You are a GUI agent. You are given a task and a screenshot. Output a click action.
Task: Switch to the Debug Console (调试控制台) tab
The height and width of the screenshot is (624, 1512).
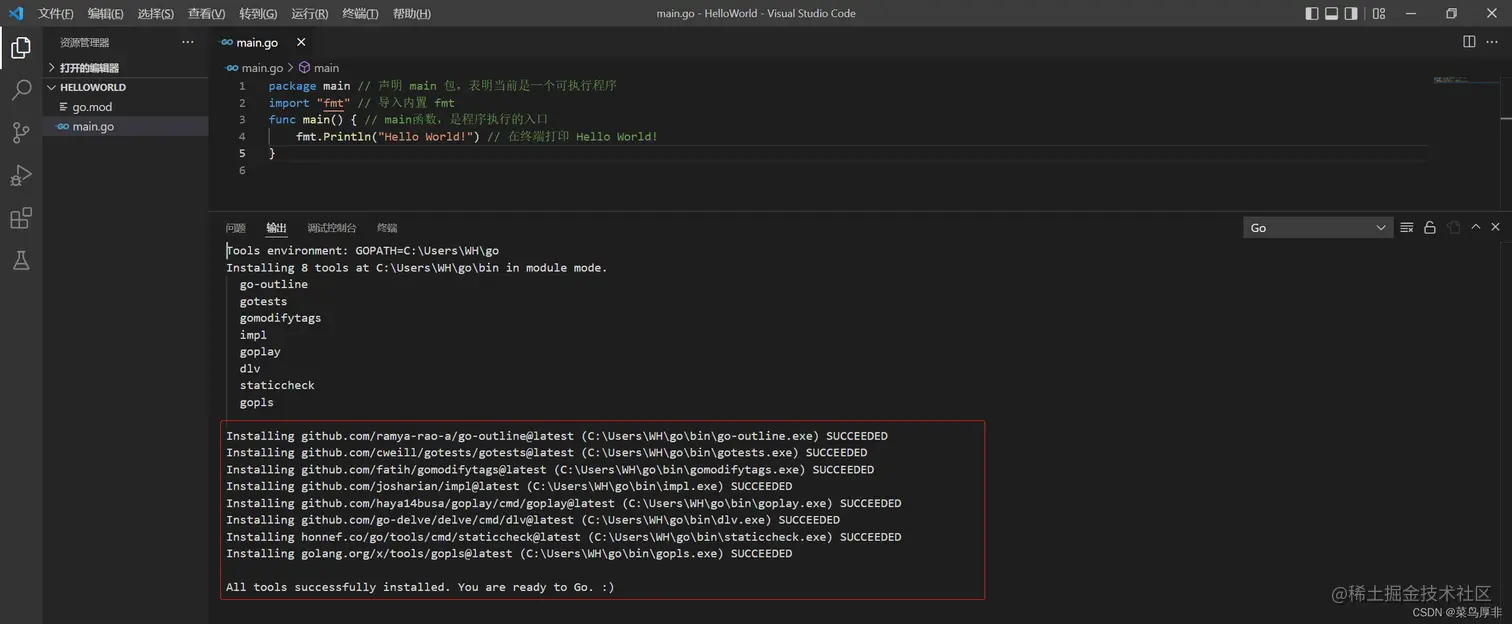pyautogui.click(x=332, y=228)
